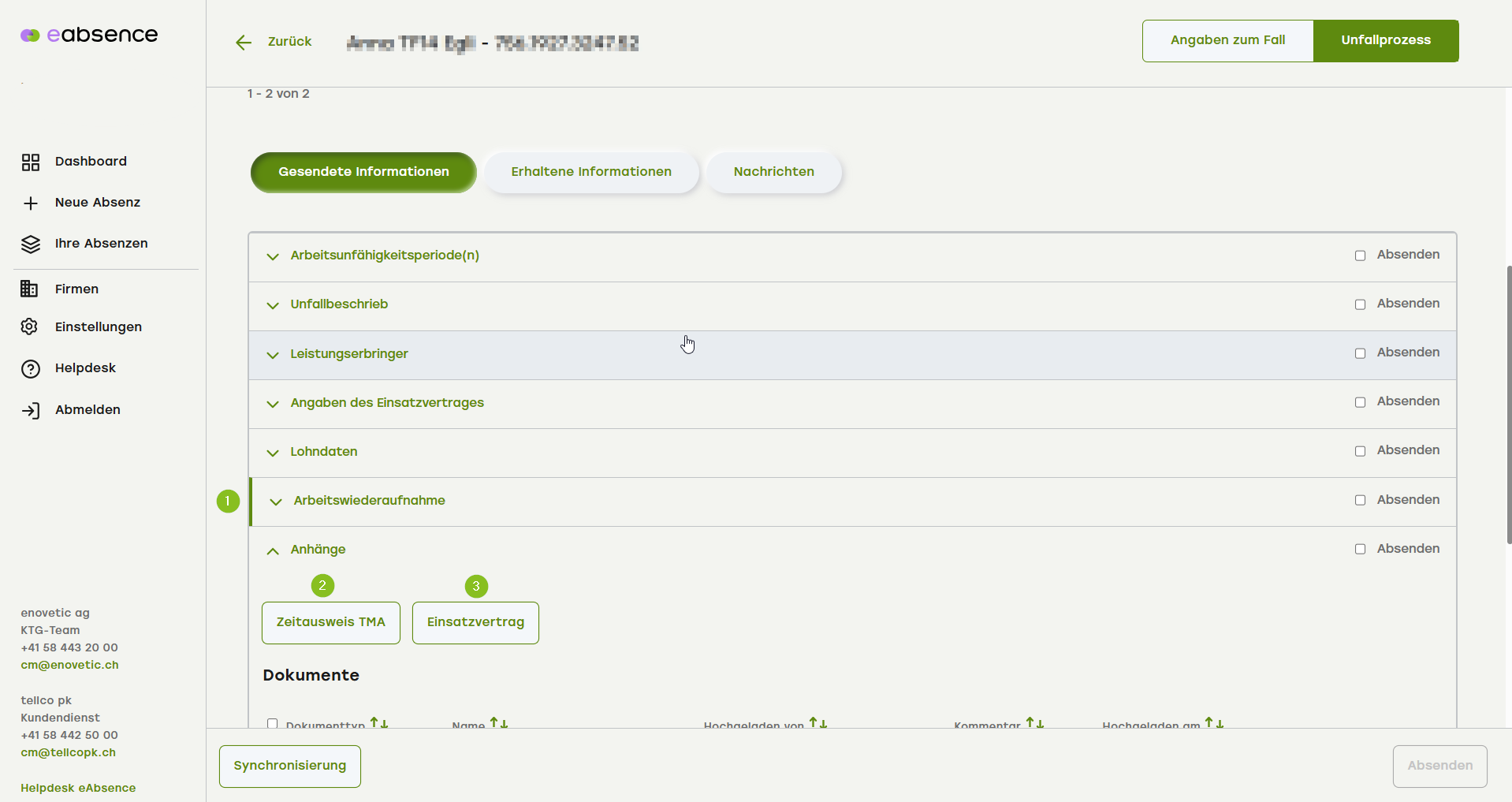Expand the Leistungserbringer section
Viewport: 1512px width, 802px height.
pyautogui.click(x=273, y=355)
